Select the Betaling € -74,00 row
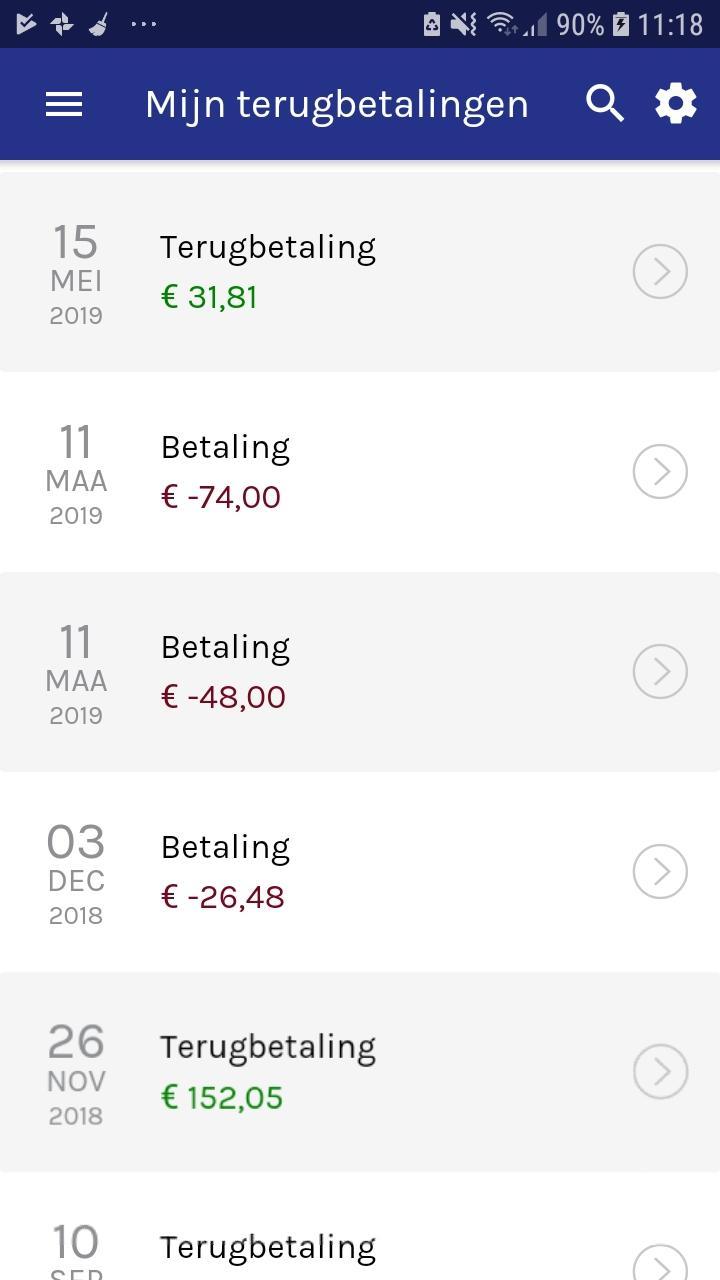Screen dimensions: 720x1280 coord(360,471)
